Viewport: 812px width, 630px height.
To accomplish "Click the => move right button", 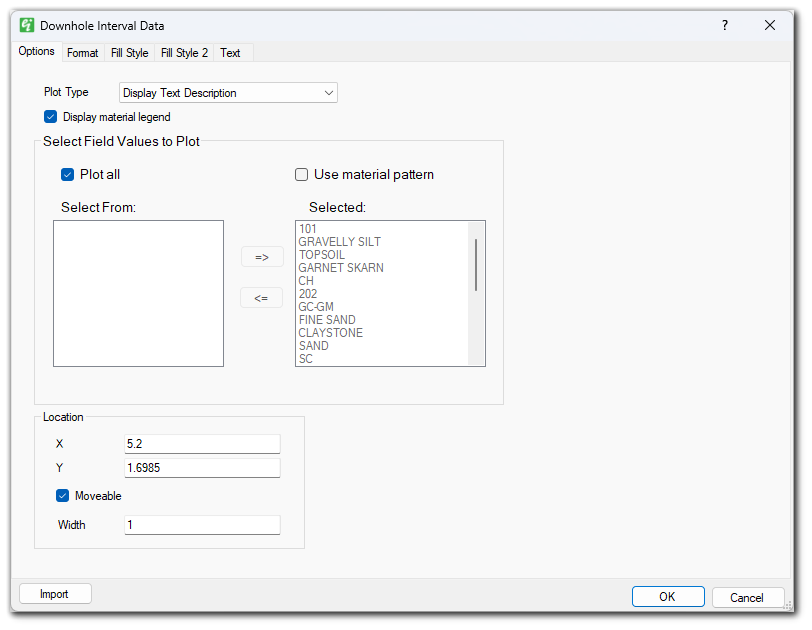I will tap(262, 257).
